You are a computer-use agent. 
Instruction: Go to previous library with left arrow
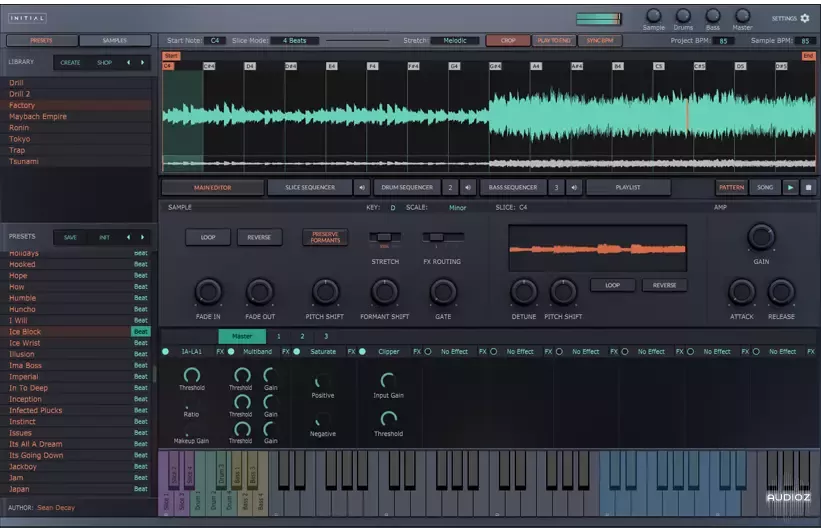point(128,62)
